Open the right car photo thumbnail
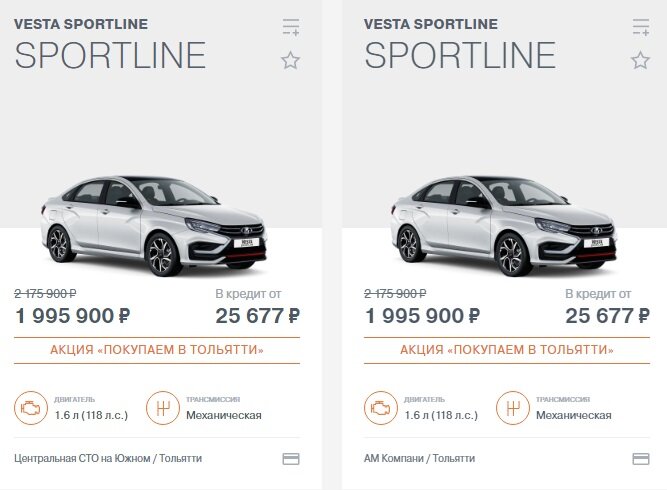Screen dimensions: 667x490 (503, 225)
